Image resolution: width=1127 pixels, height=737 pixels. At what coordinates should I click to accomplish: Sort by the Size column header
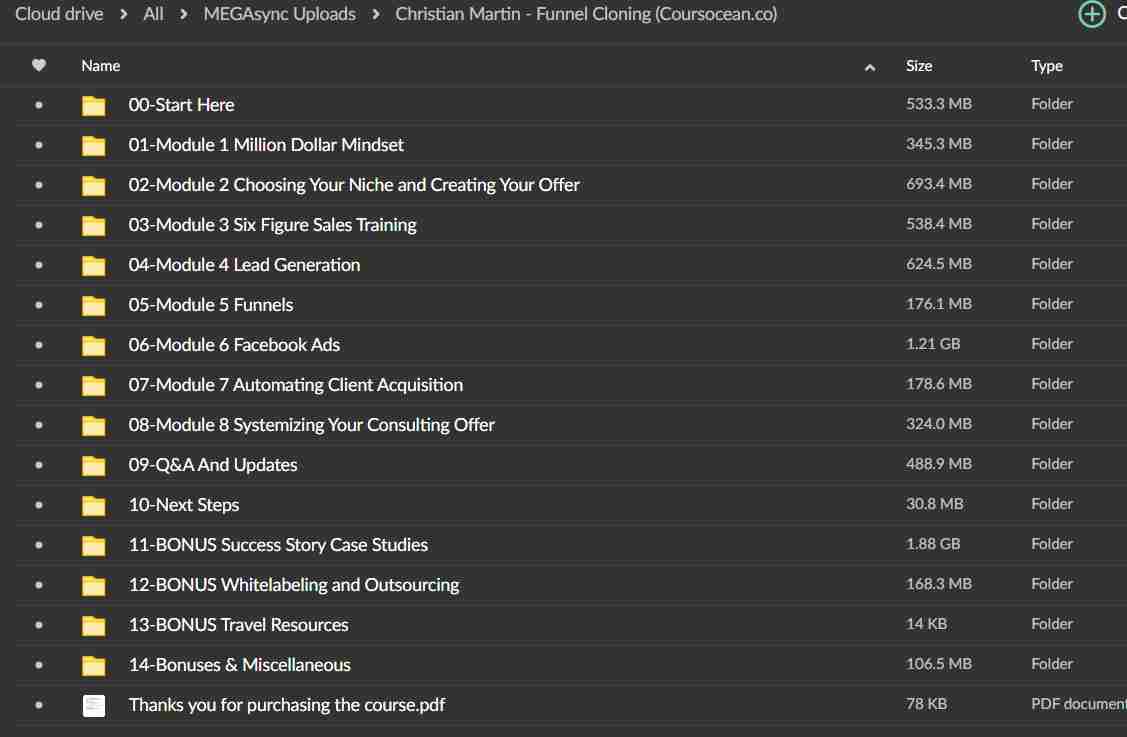tap(919, 65)
